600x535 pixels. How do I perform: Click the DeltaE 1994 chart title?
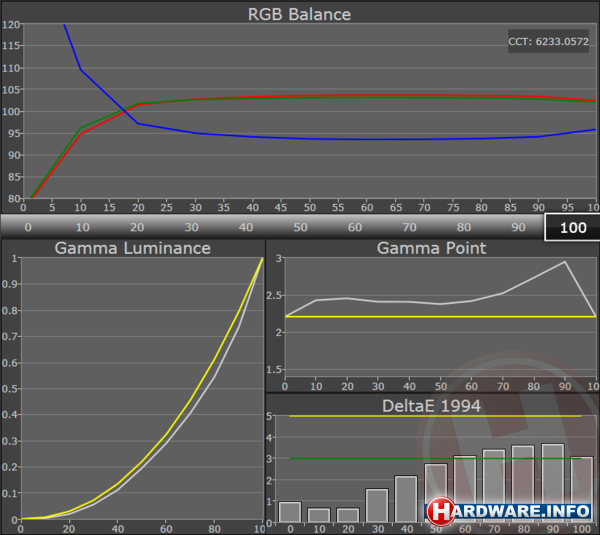click(x=431, y=406)
